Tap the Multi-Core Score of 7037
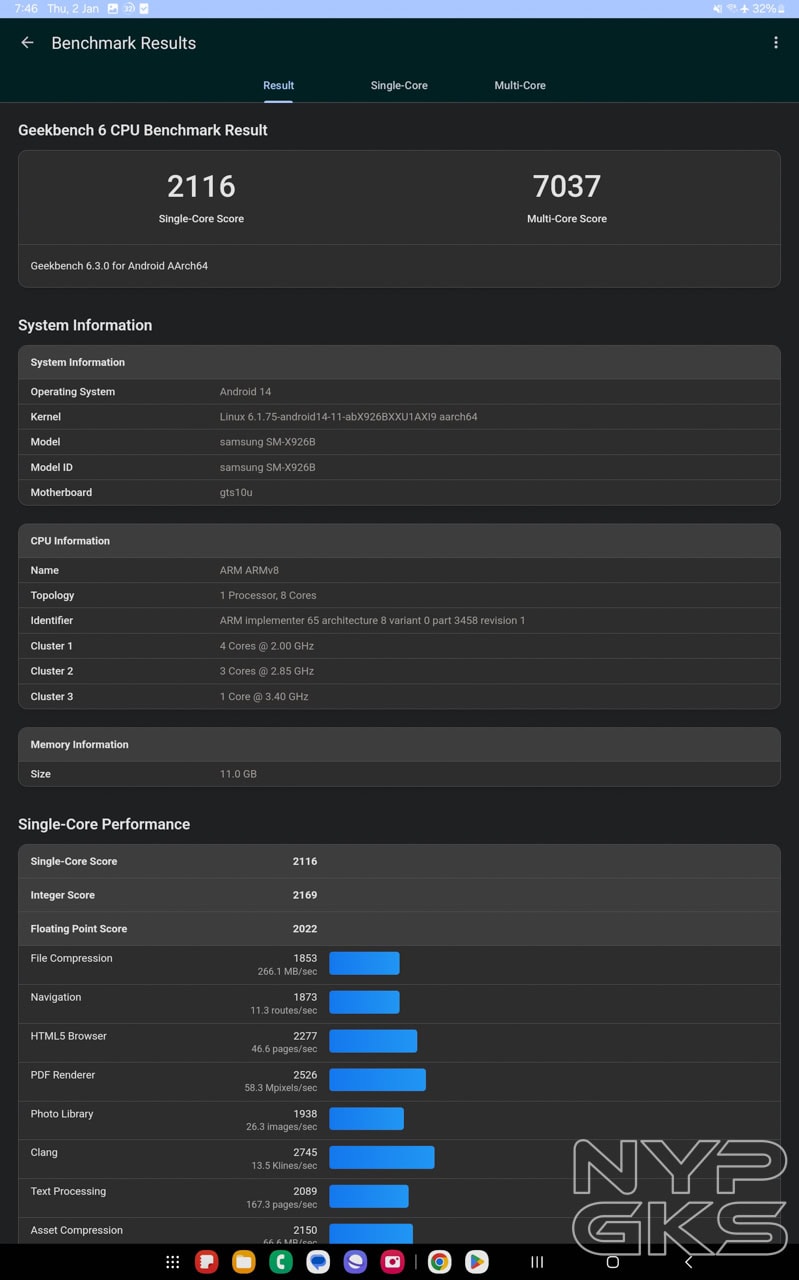This screenshot has width=799, height=1280. (567, 186)
